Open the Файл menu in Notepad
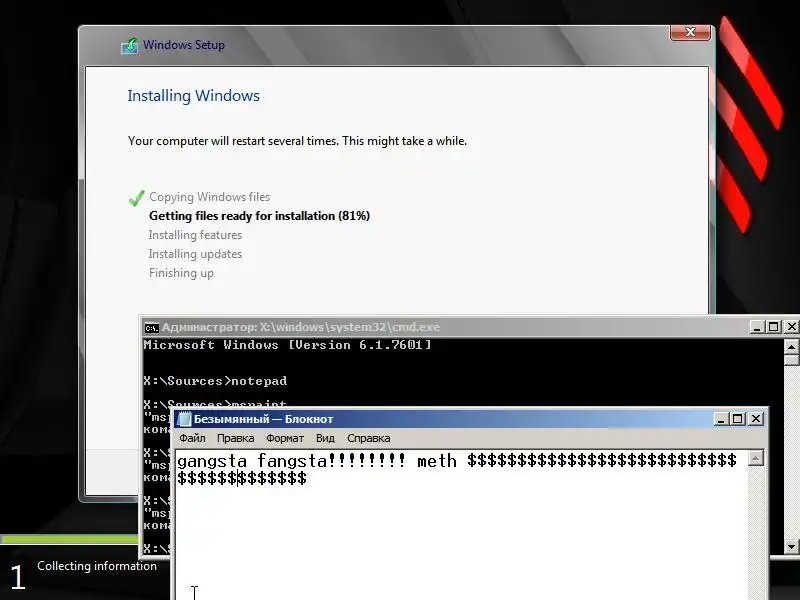The width and height of the screenshot is (800, 600). 192,438
